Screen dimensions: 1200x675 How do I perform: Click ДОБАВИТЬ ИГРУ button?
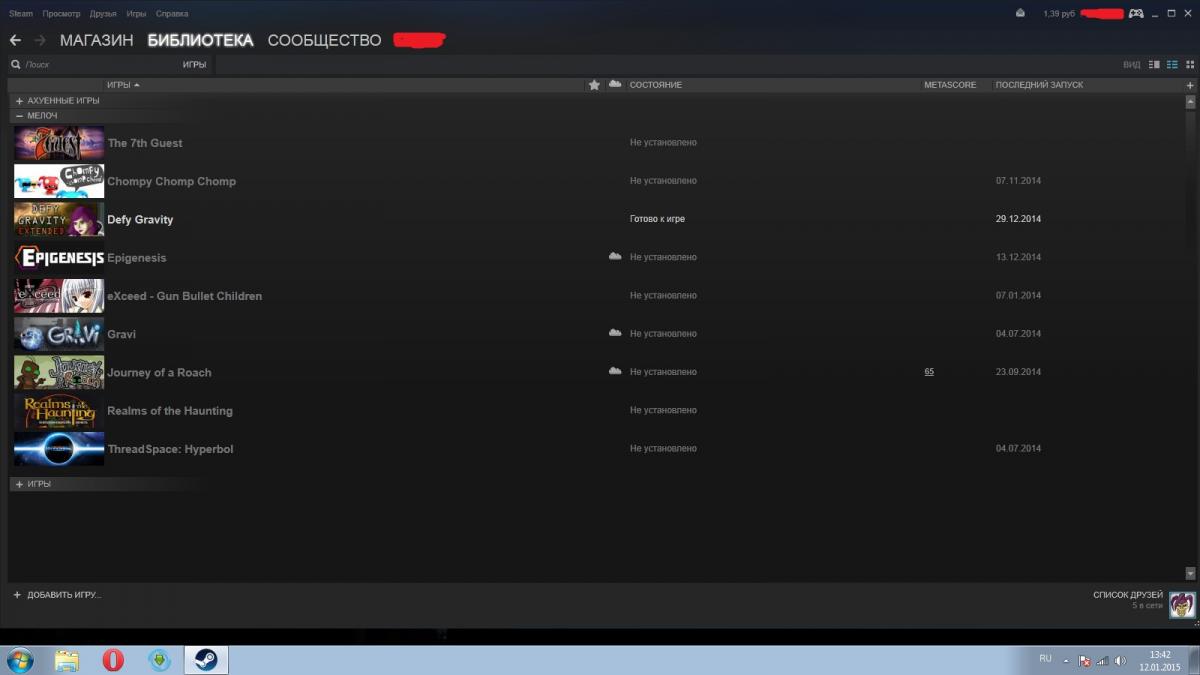coord(57,595)
